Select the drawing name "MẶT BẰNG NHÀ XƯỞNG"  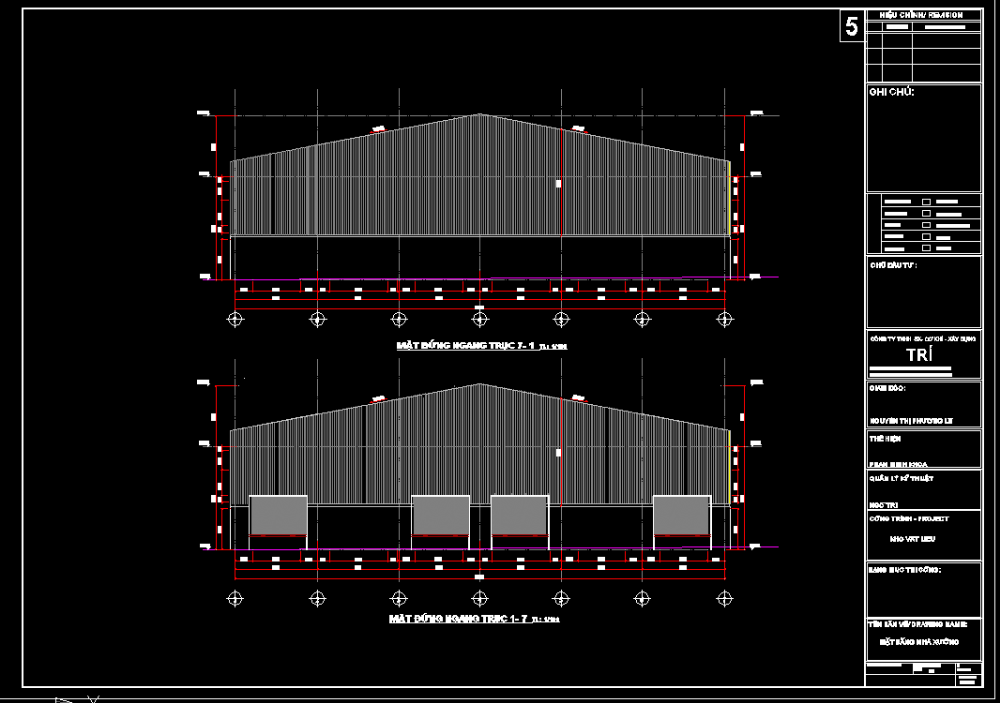click(919, 642)
